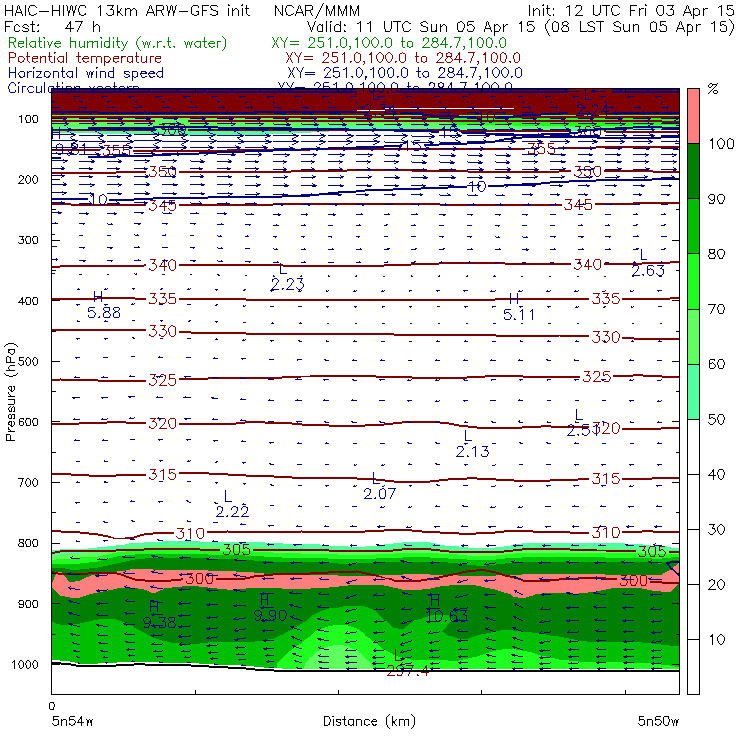
Task: Click the pressure axis '500' label
Action: pos(28,361)
